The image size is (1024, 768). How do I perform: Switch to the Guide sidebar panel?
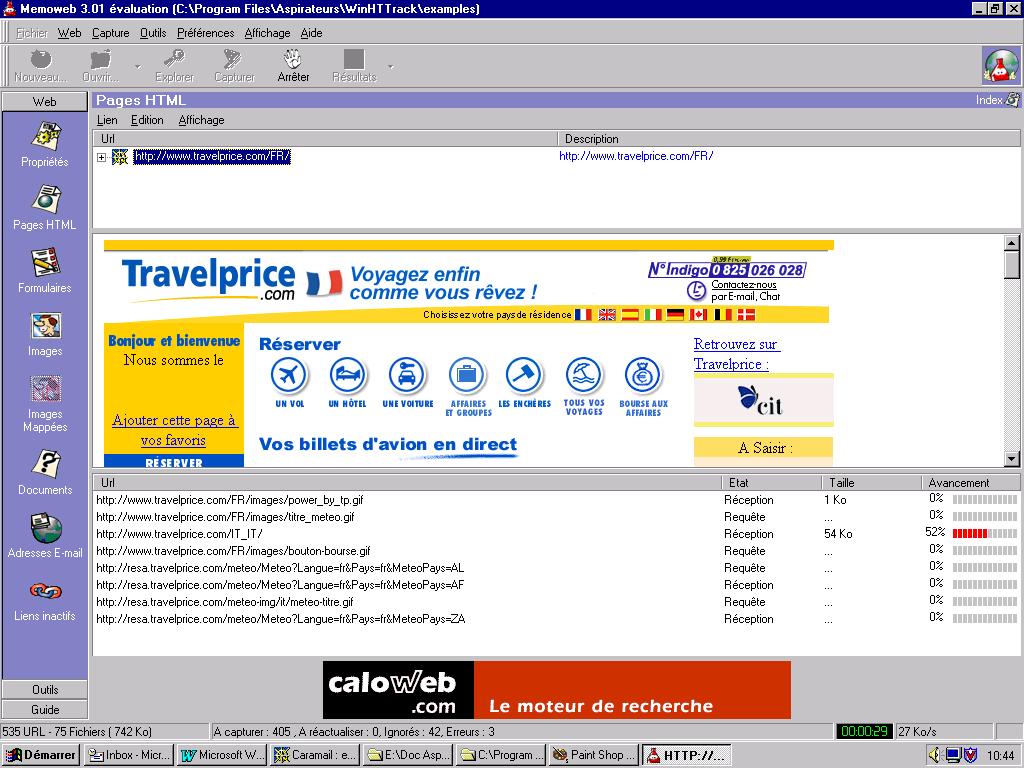pyautogui.click(x=44, y=710)
